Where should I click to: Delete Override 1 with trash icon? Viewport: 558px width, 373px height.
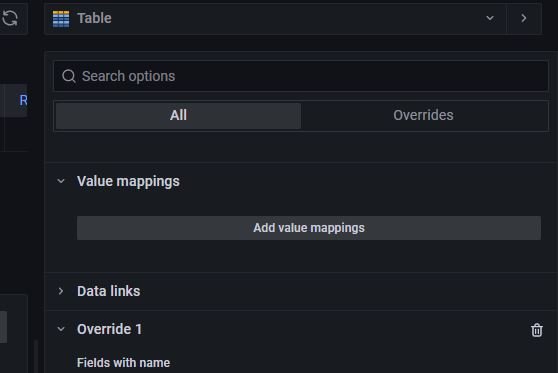[x=537, y=330]
